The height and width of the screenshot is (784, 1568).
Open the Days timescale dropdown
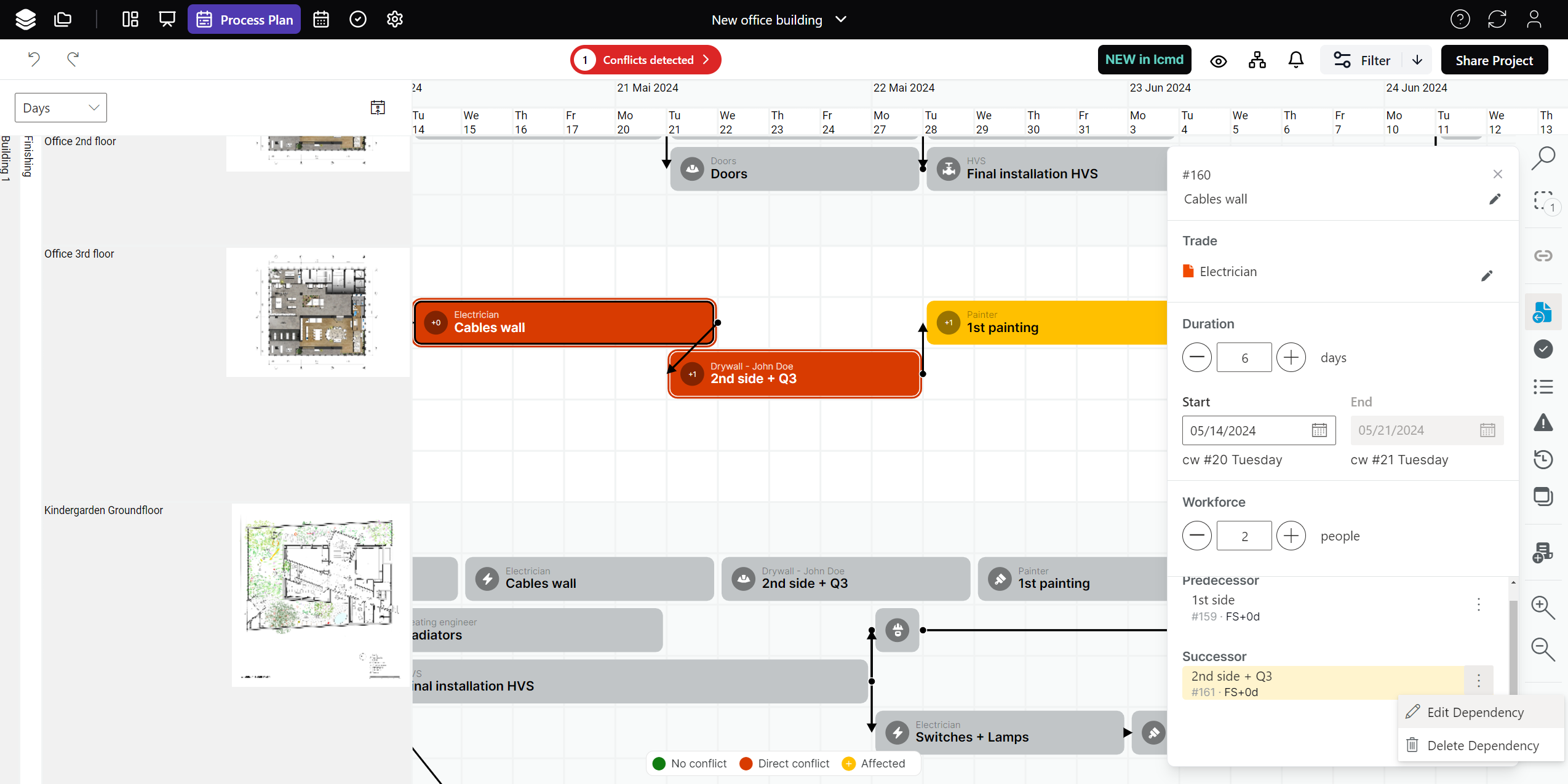coord(60,108)
